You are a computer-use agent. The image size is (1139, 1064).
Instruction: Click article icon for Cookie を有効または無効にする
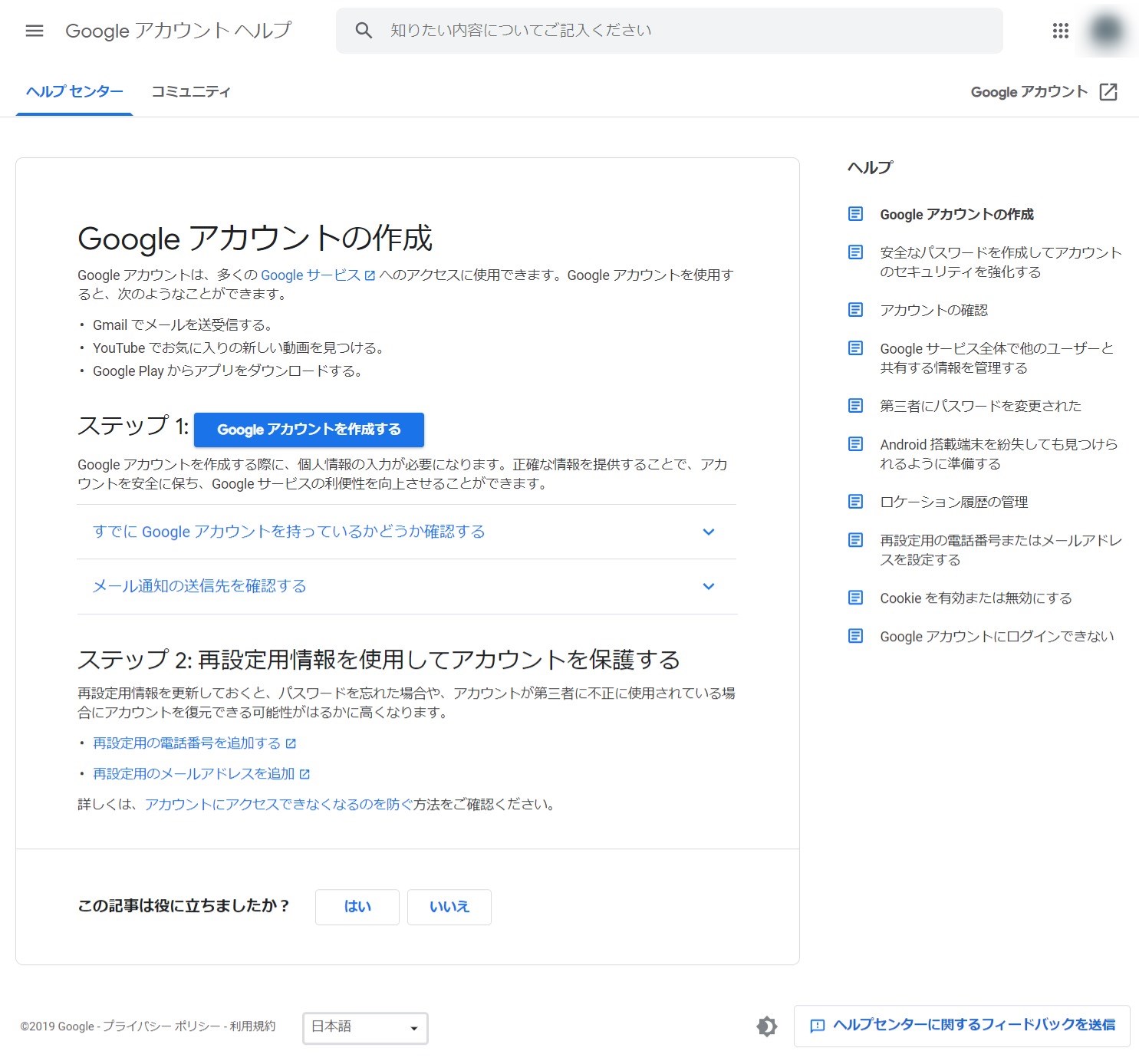(x=856, y=598)
